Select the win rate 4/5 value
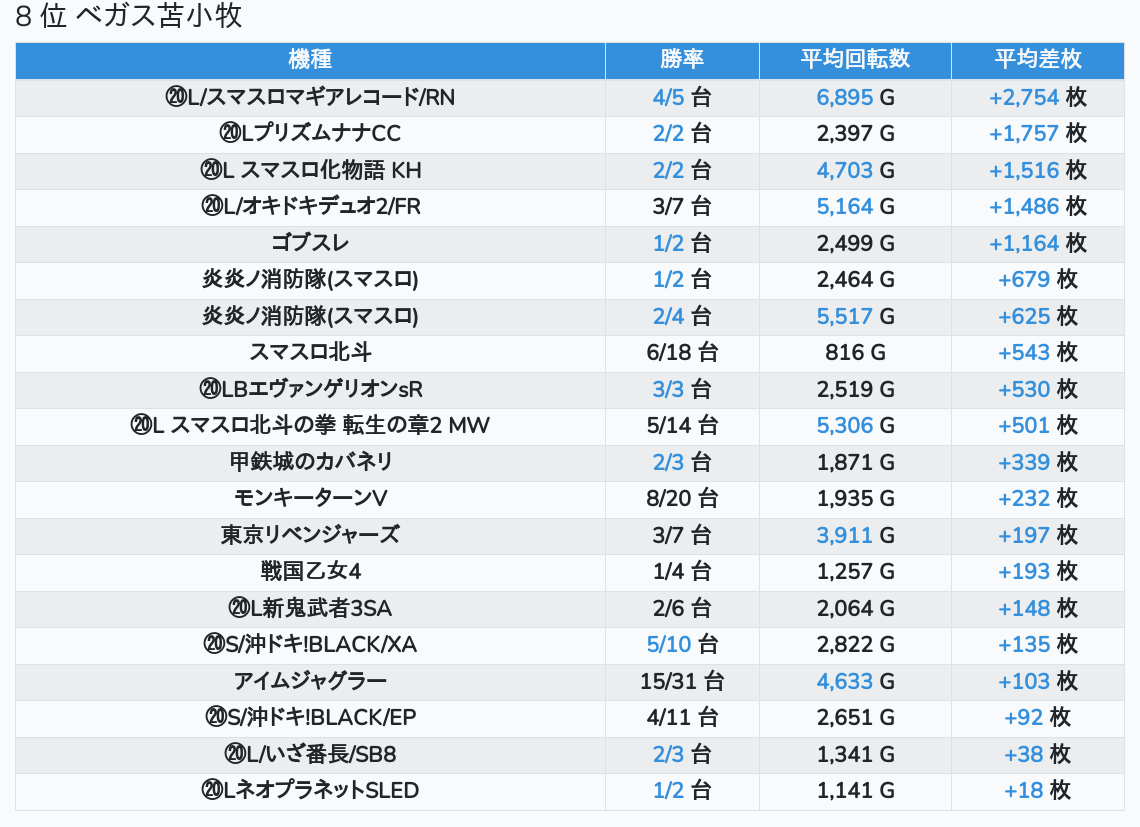Viewport: 1140px width, 827px height. click(667, 97)
